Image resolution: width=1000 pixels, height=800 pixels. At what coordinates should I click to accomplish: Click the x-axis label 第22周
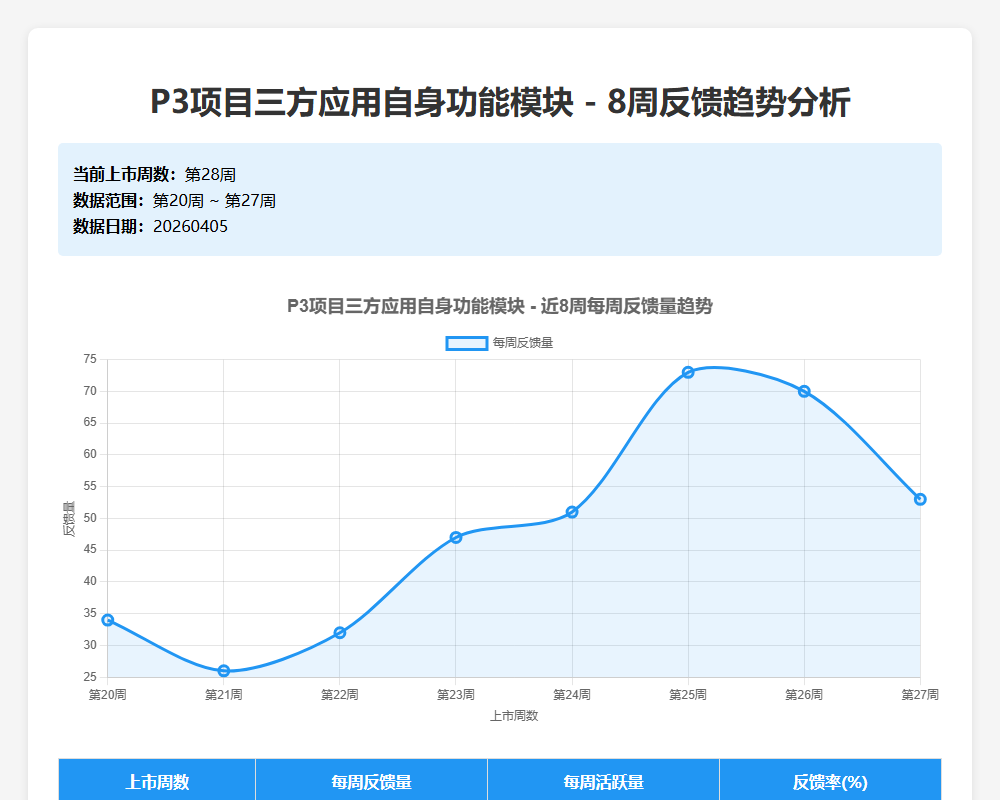(x=340, y=695)
